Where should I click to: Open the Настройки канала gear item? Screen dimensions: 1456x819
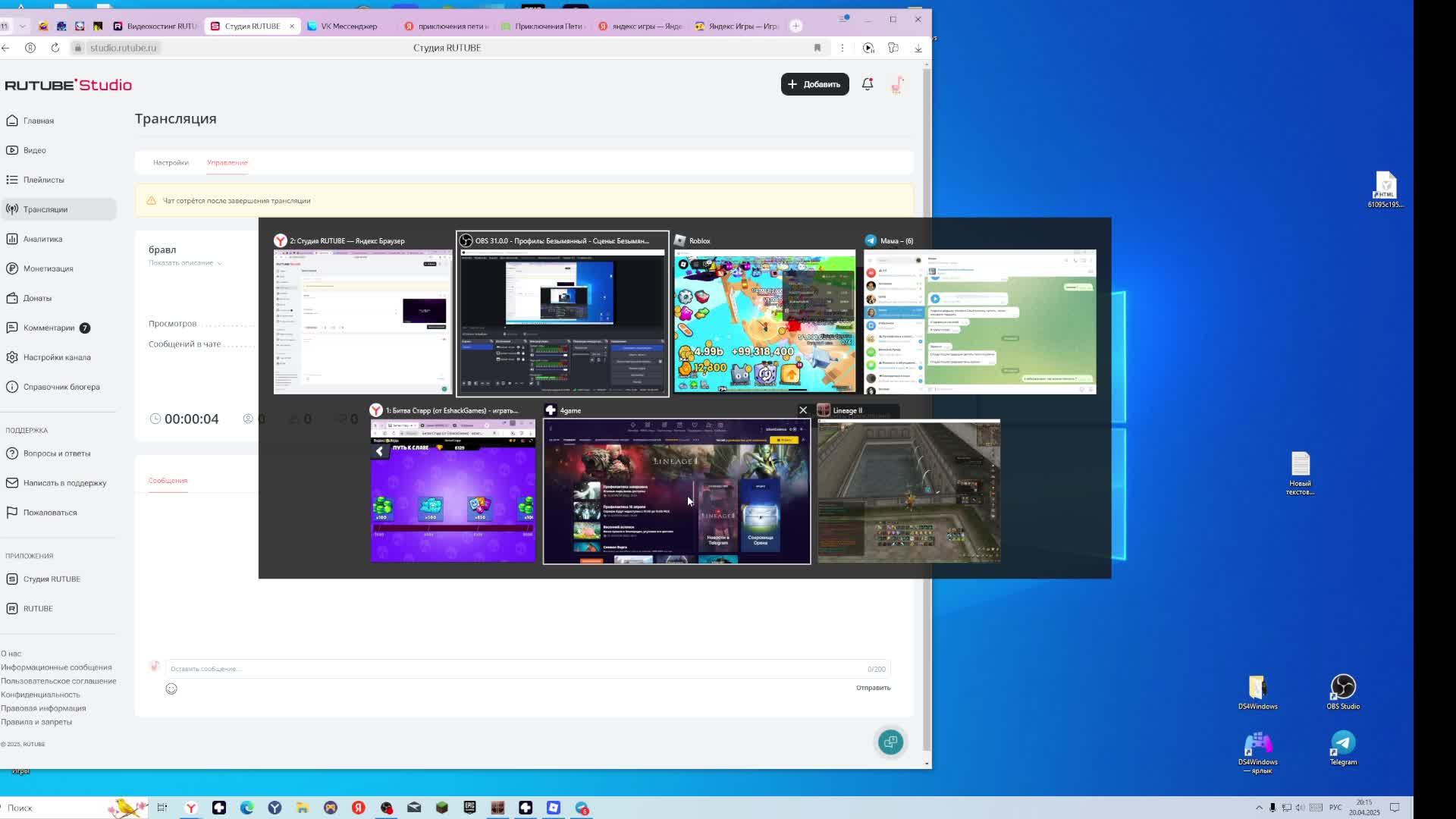[x=56, y=357]
